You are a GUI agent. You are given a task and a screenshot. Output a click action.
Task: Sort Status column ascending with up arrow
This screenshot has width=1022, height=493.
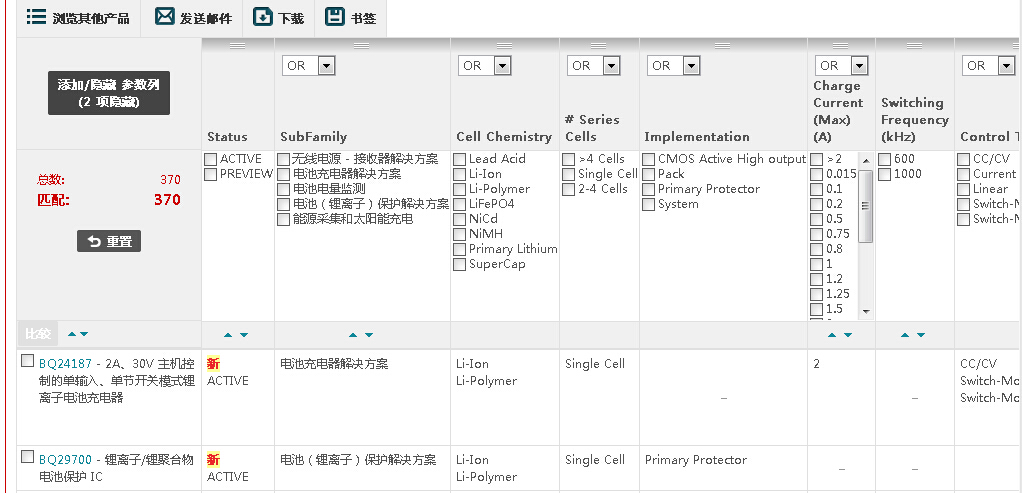click(x=228, y=335)
